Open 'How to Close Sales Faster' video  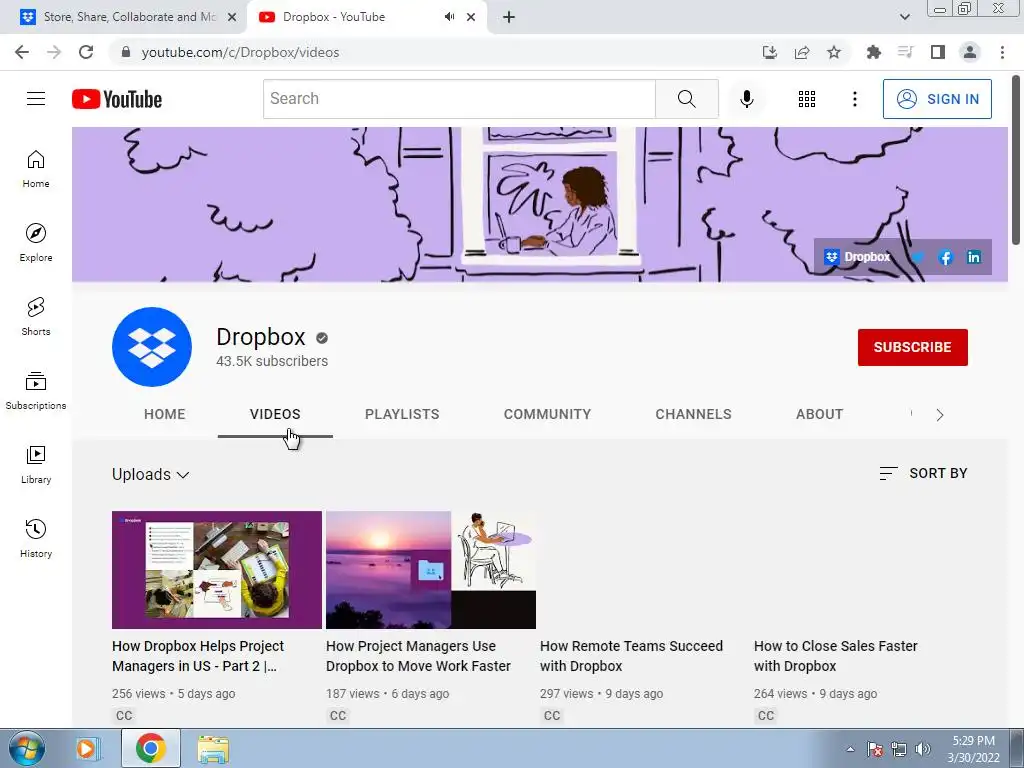[835, 656]
